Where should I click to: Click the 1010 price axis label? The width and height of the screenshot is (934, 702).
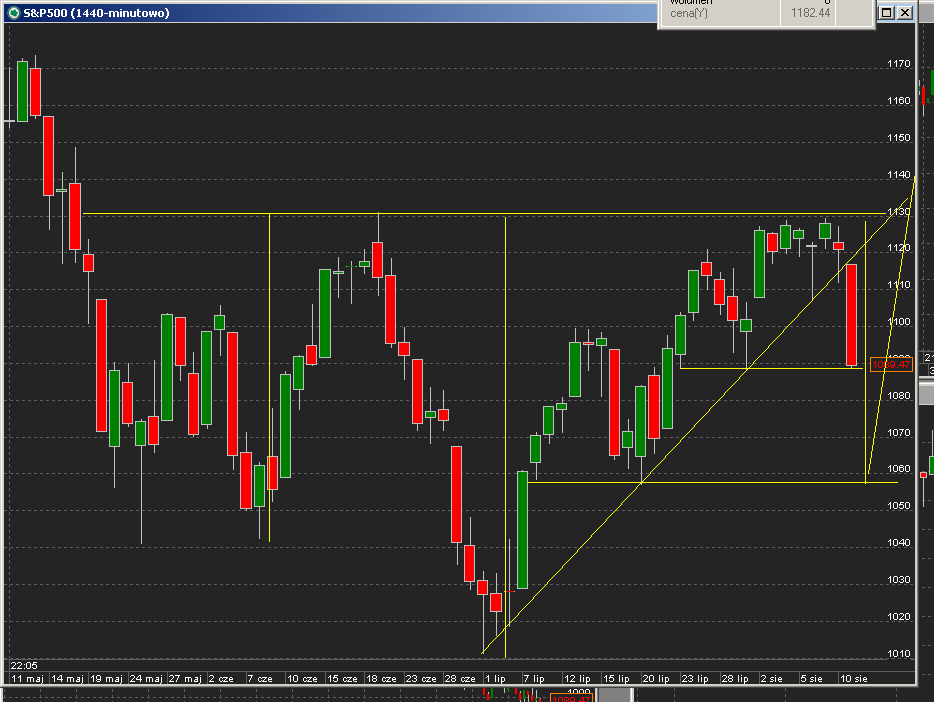pos(898,654)
